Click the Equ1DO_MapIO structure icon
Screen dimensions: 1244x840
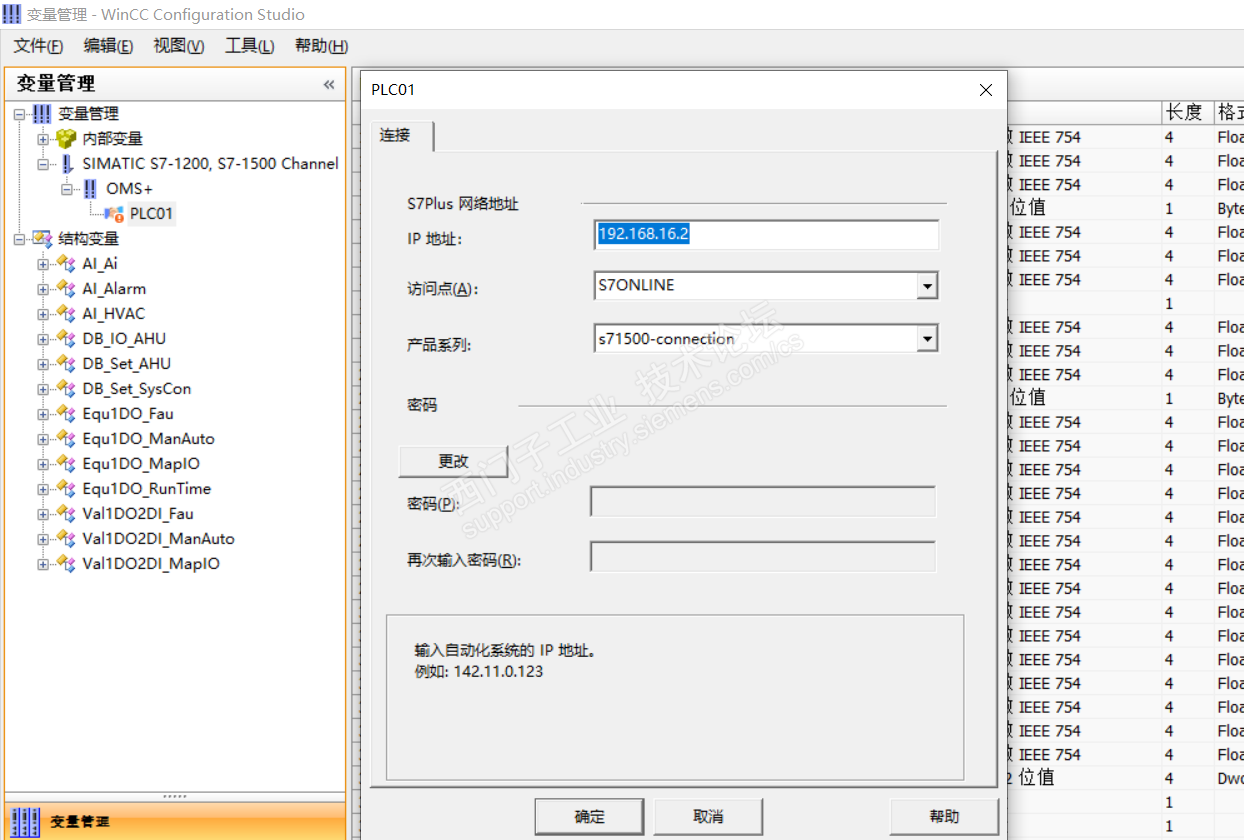(x=67, y=464)
